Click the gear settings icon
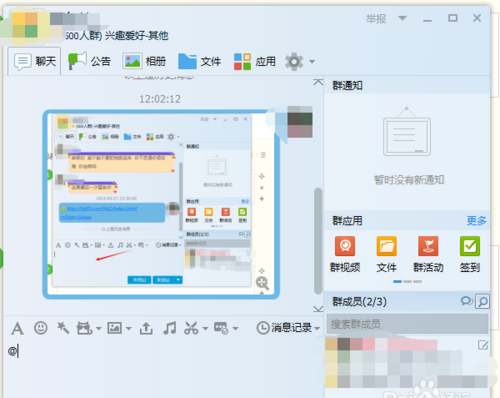 tap(294, 61)
